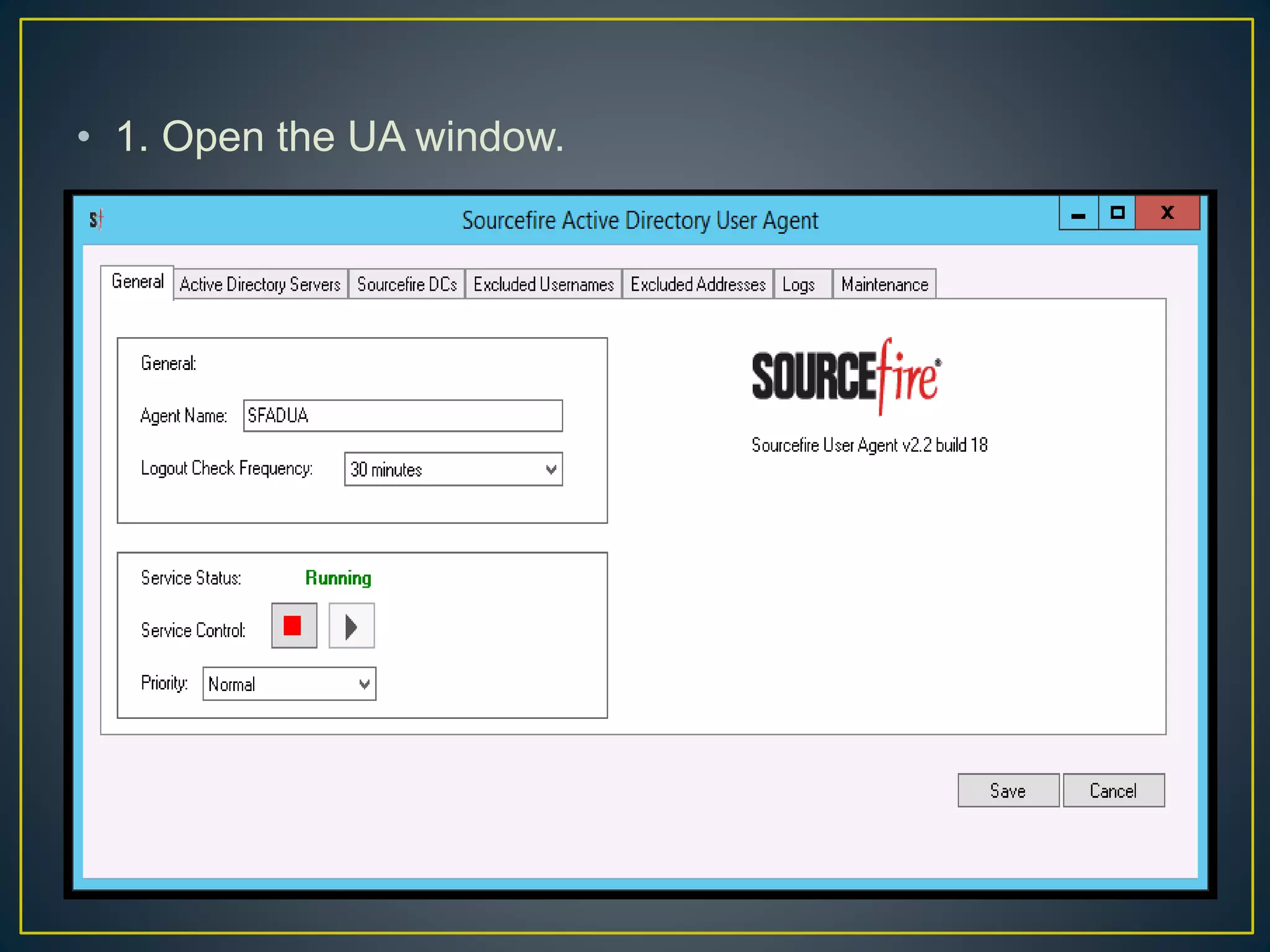
Task: Expand the Priority dropdown set to Normal
Action: (289, 684)
